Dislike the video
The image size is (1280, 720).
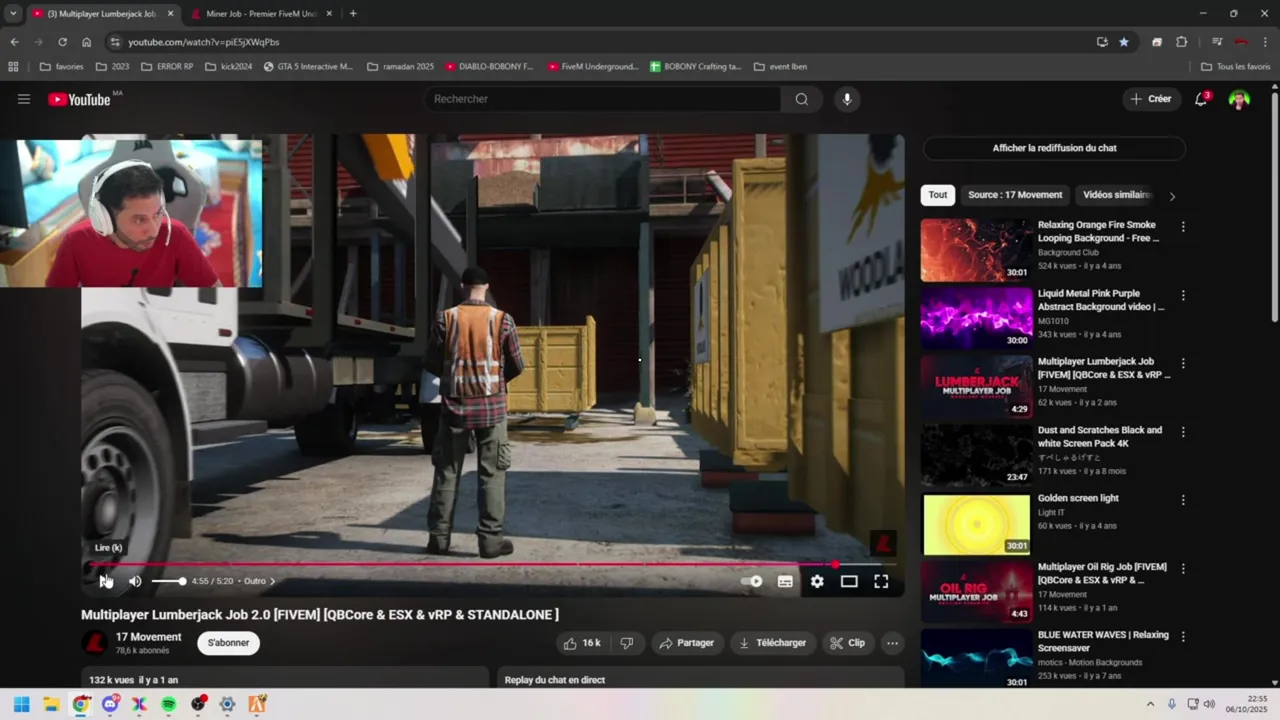(627, 643)
